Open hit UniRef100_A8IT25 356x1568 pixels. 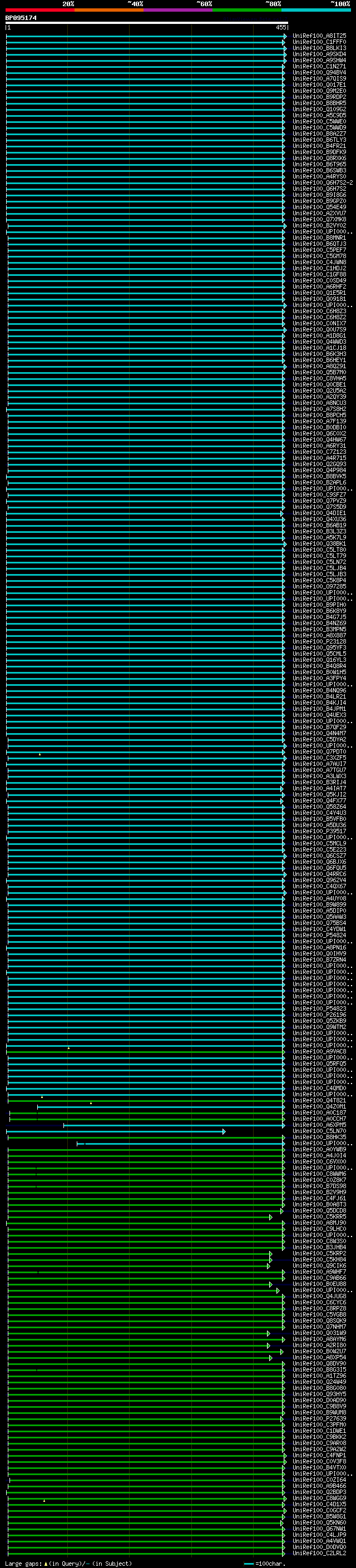tap(319, 36)
